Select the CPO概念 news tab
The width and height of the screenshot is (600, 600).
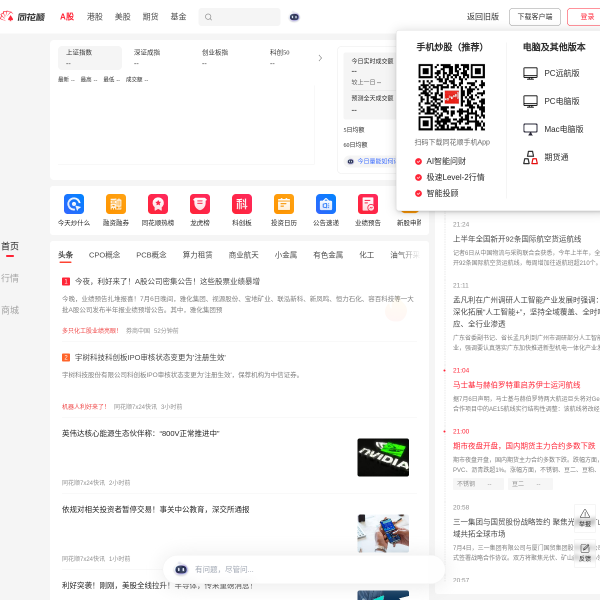[104, 255]
